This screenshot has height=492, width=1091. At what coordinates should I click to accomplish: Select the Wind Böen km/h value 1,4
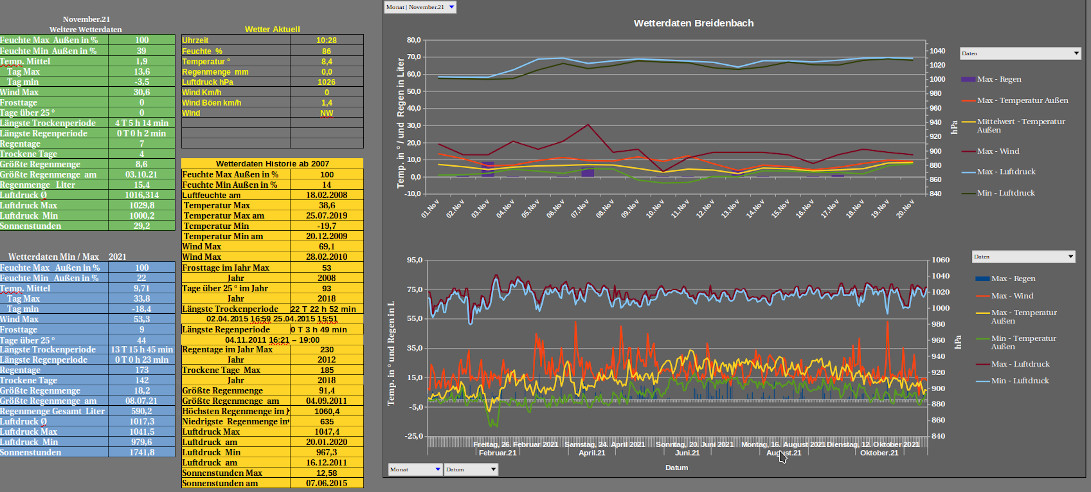click(x=326, y=102)
